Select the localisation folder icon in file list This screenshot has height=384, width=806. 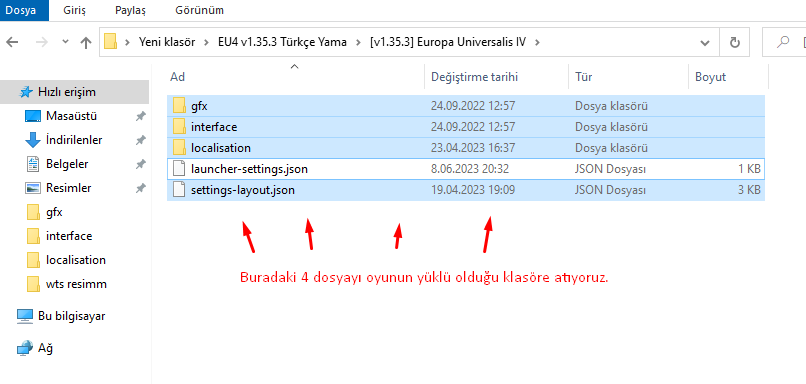[179, 148]
